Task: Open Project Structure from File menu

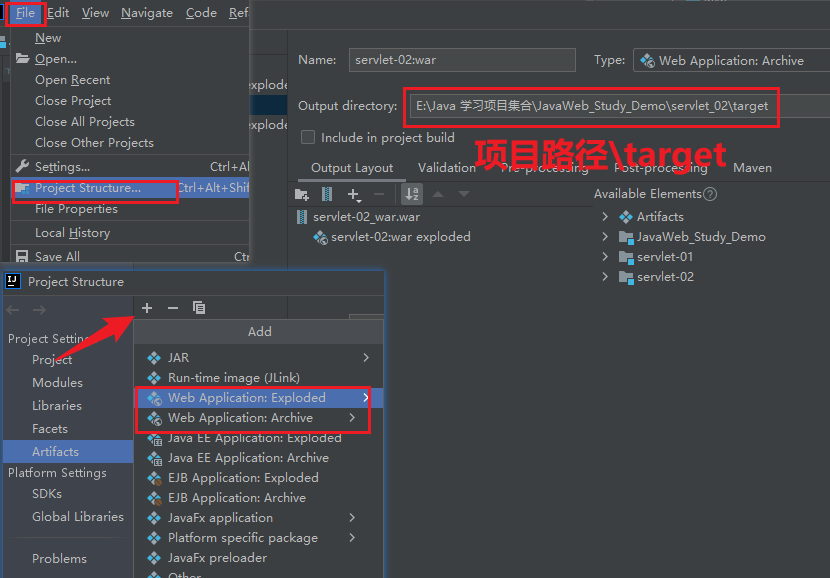Action: [87, 188]
